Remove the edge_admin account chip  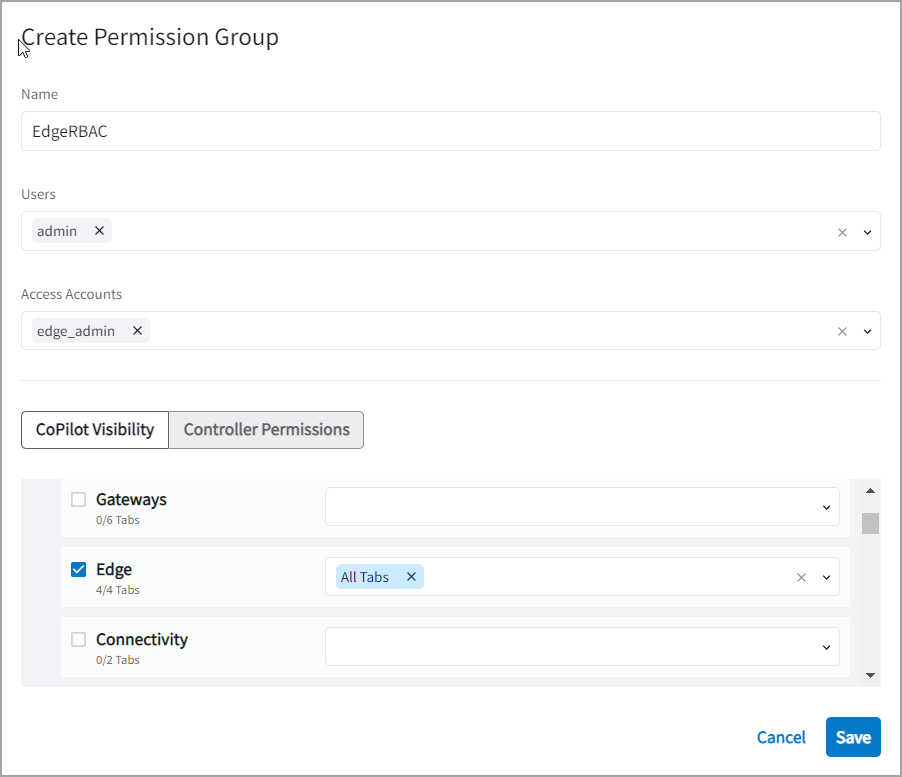click(x=137, y=331)
